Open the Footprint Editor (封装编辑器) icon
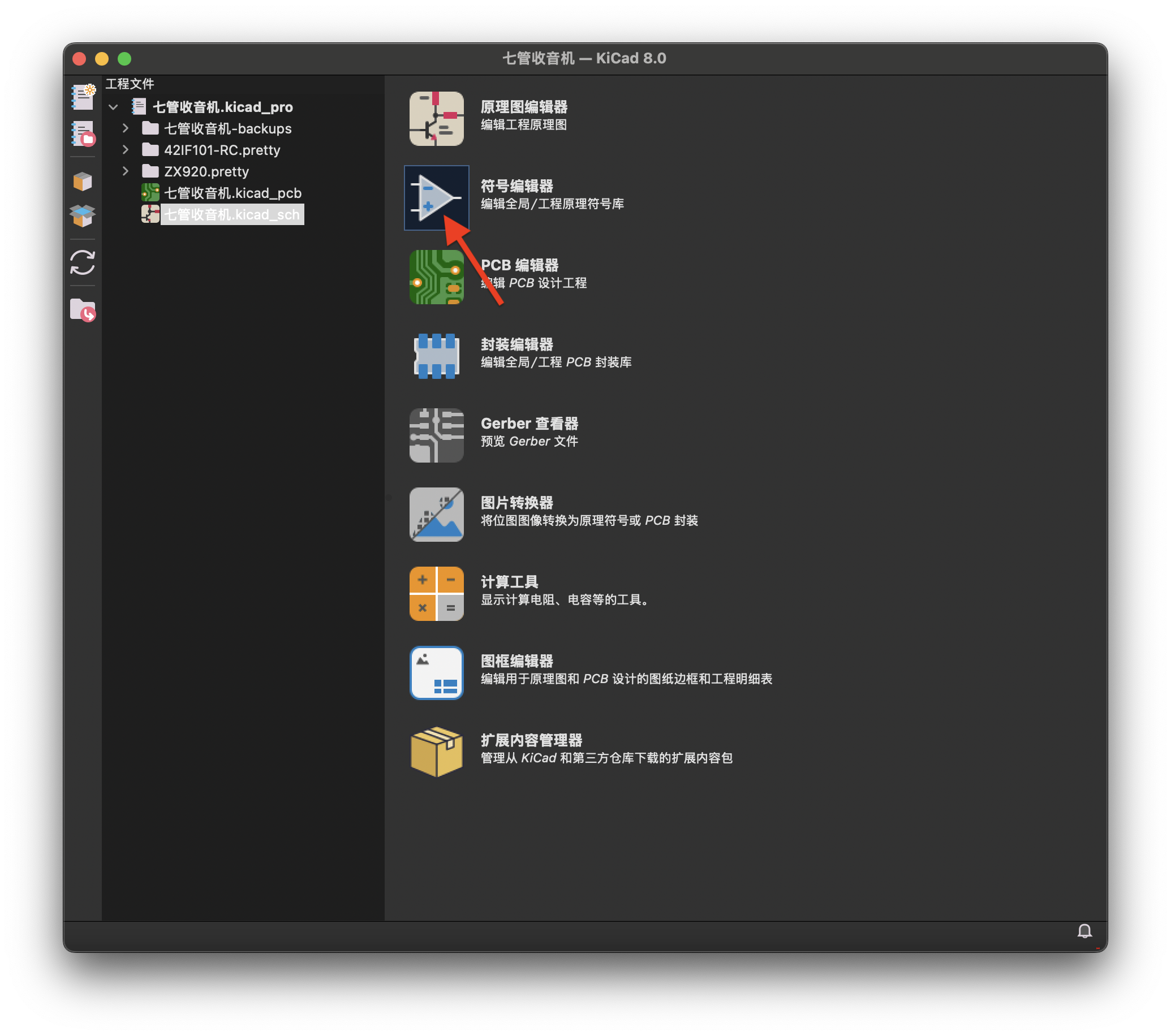Screen dimensions: 1171x1036 437,356
